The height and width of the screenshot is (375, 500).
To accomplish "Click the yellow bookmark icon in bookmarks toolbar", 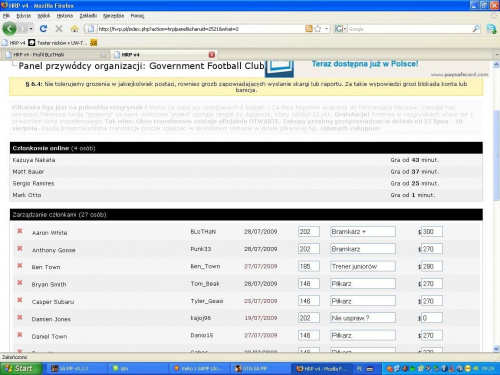I will (94, 43).
